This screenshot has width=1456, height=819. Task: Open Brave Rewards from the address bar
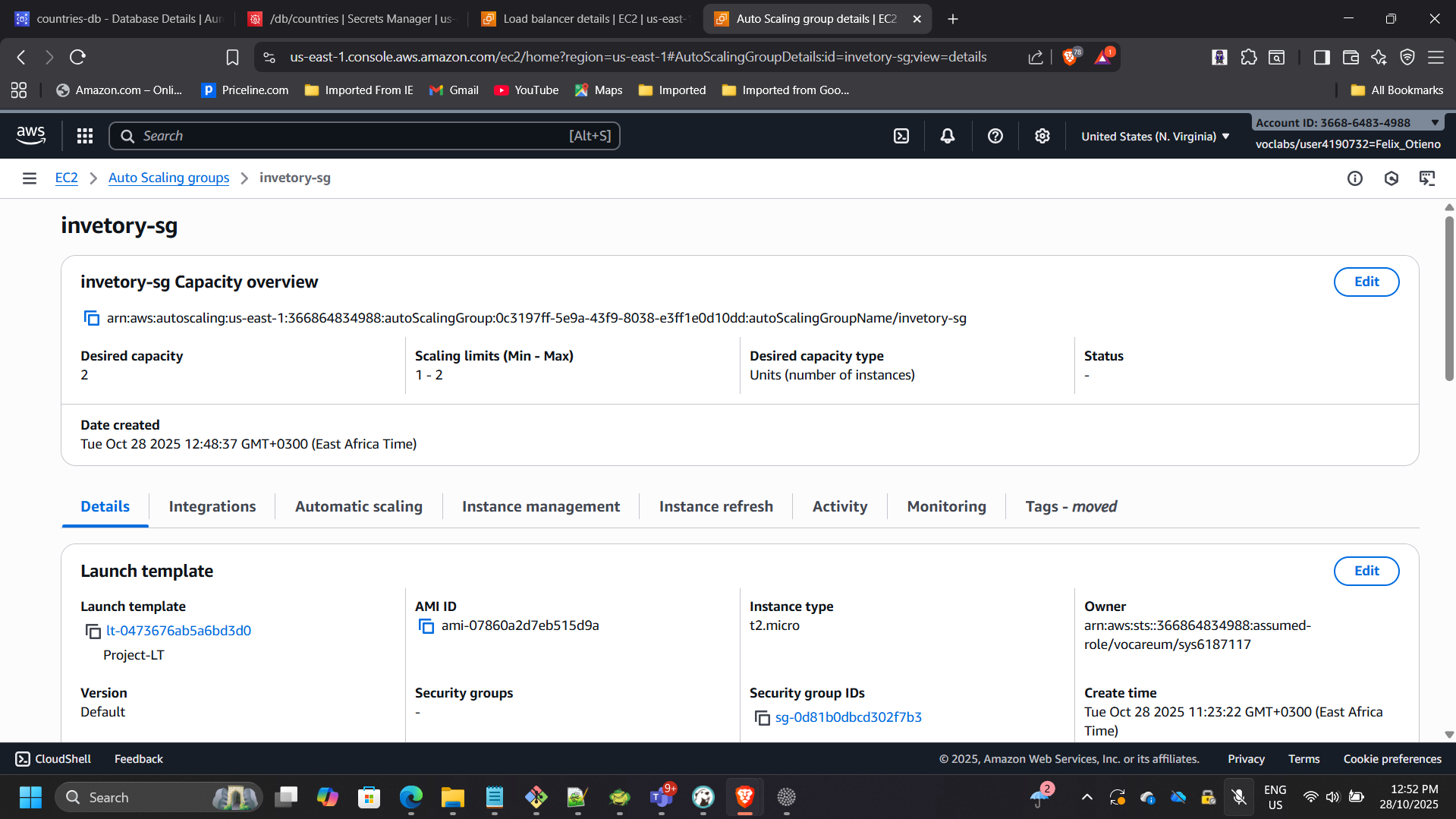point(1104,56)
